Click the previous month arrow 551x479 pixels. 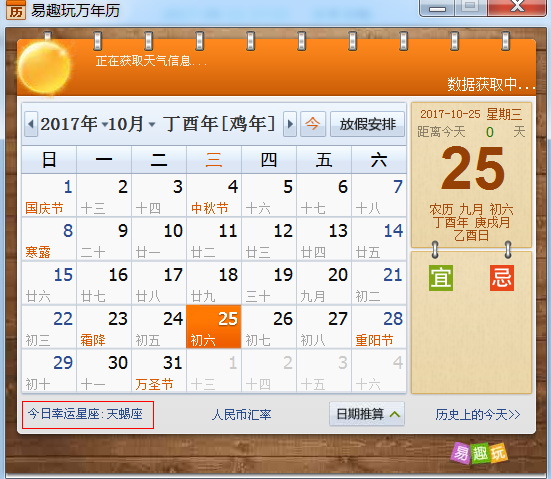(31, 124)
